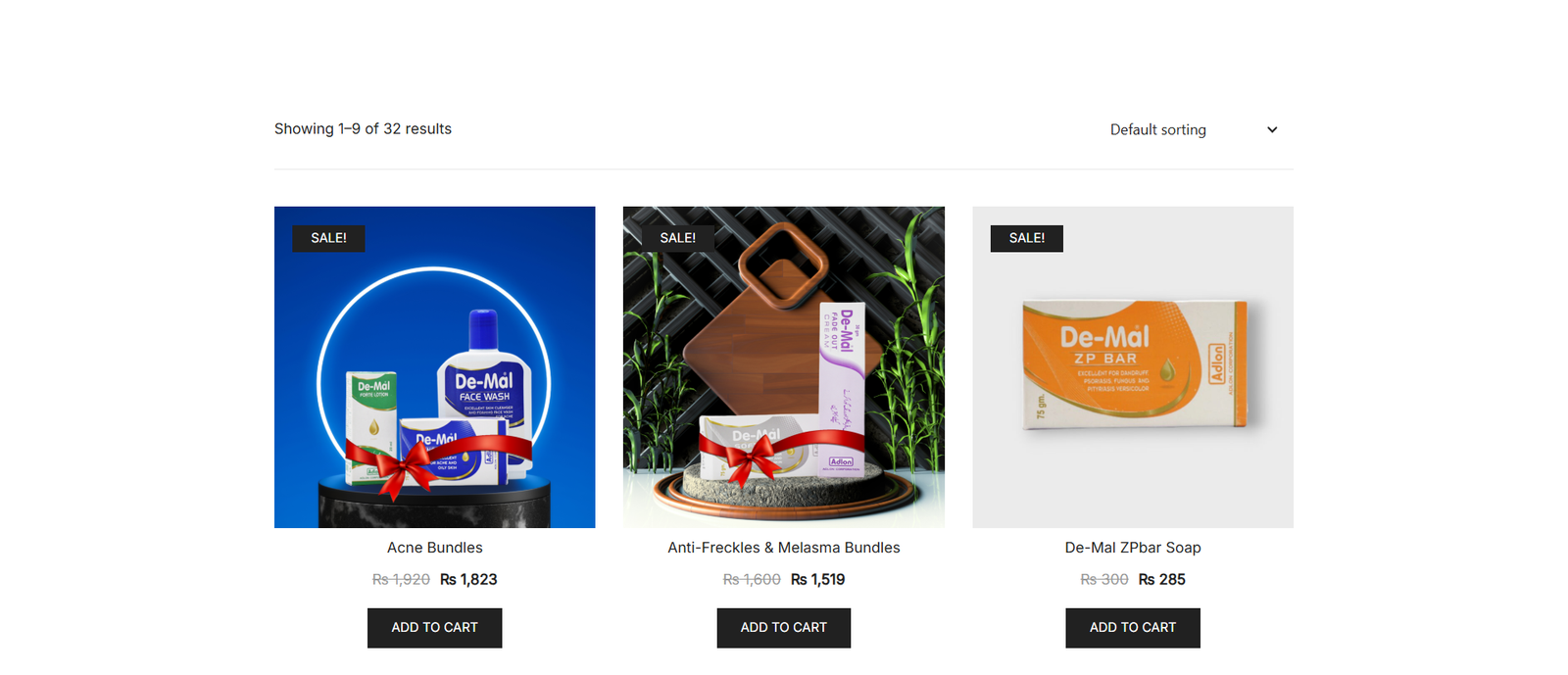Open the Default sorting dropdown
The image size is (1568, 675).
click(x=1194, y=129)
